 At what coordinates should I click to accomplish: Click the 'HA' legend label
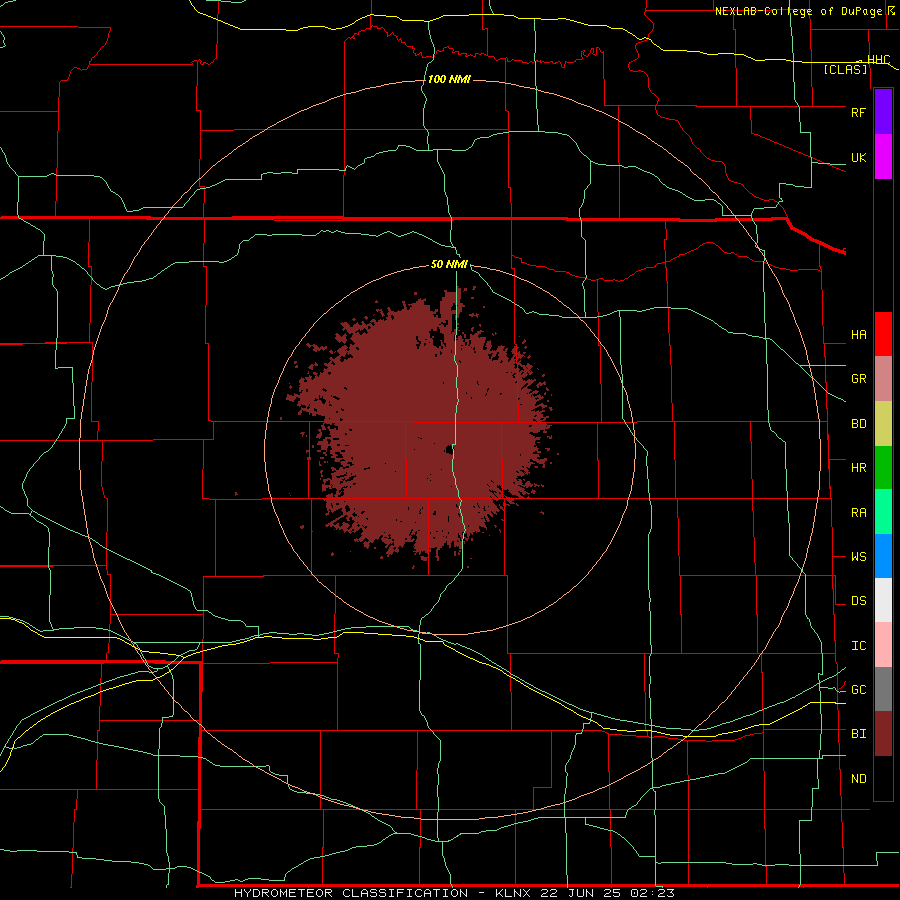[858, 334]
